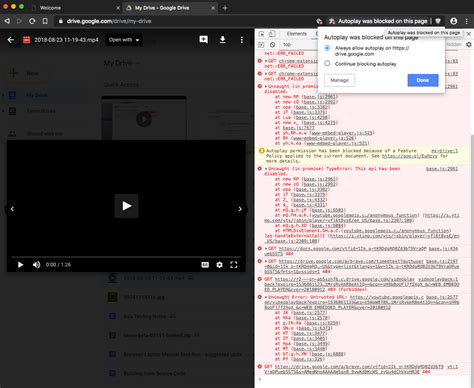Bookmark this page
Viewport: 474px width, 388px height.
click(x=45, y=21)
